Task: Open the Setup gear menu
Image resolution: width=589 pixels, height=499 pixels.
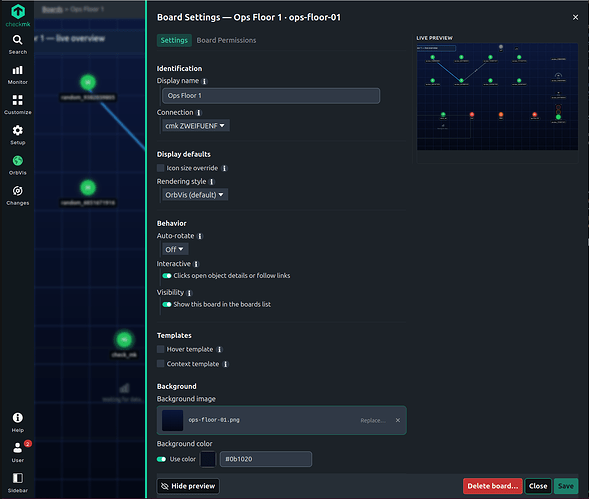Action: pyautogui.click(x=18, y=135)
